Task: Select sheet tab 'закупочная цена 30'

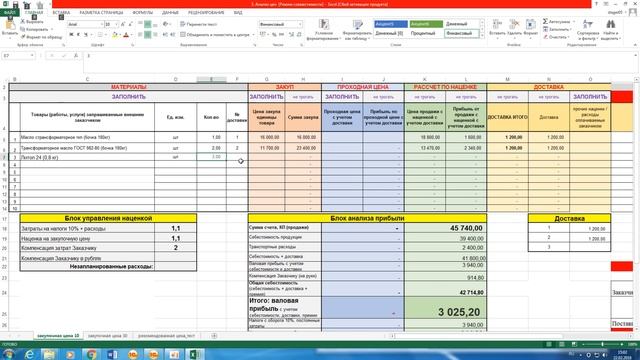Action: tap(108, 336)
